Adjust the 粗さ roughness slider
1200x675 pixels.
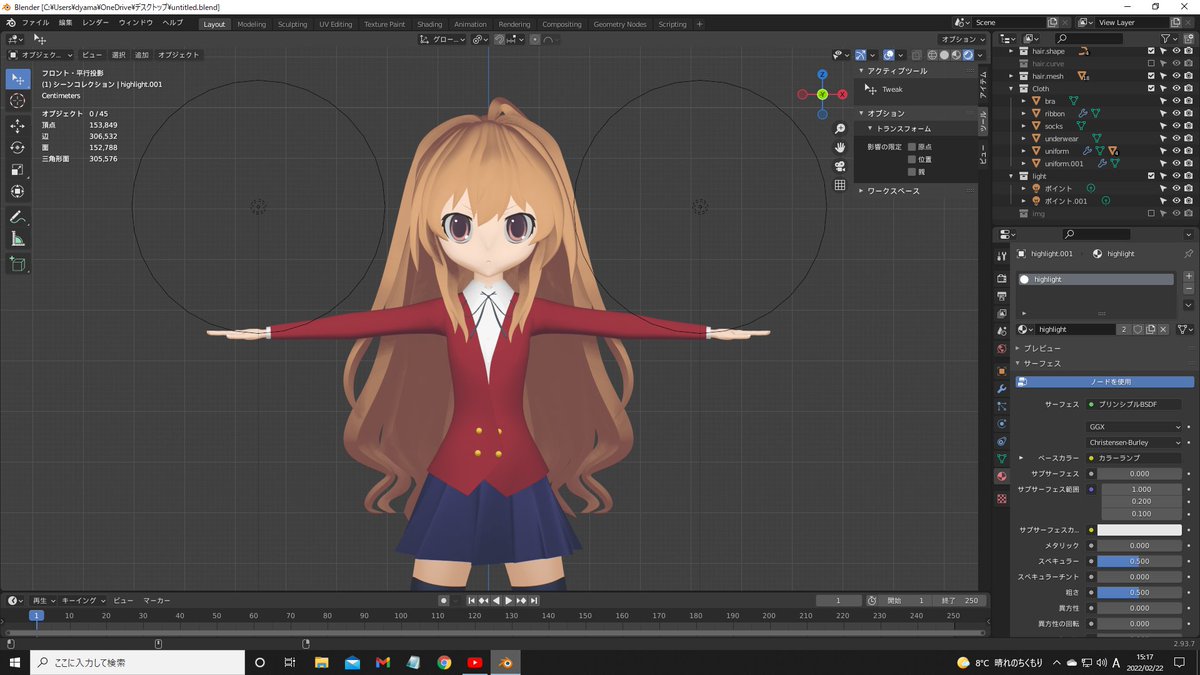1139,592
